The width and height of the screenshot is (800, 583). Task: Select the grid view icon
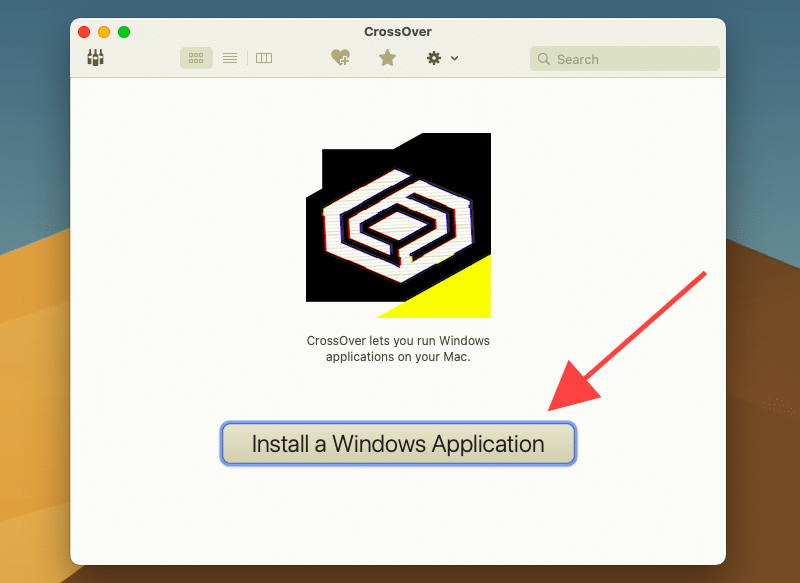[196, 57]
